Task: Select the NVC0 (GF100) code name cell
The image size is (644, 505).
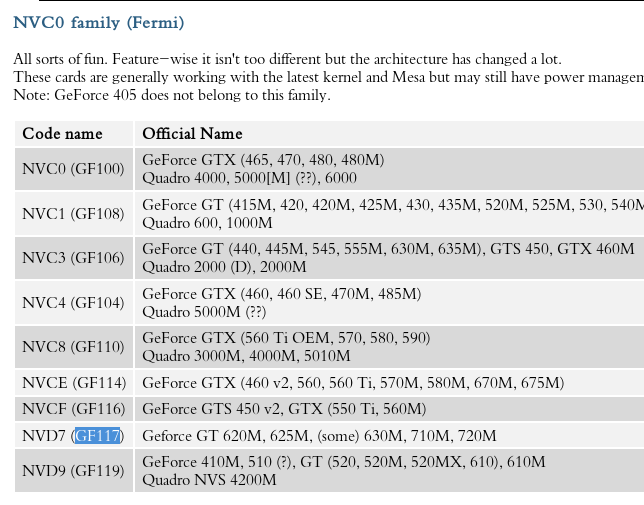Action: click(x=73, y=169)
